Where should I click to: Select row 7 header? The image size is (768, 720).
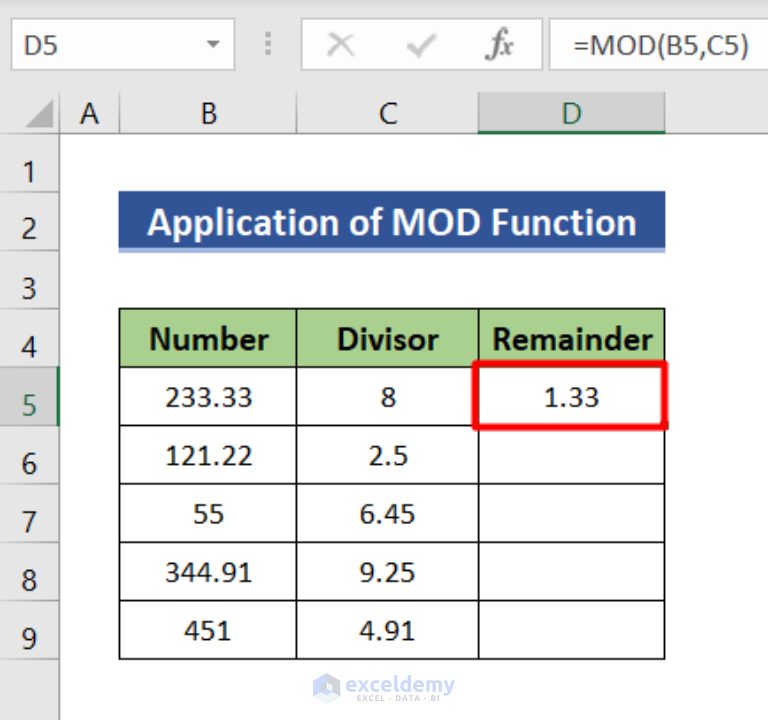click(29, 513)
